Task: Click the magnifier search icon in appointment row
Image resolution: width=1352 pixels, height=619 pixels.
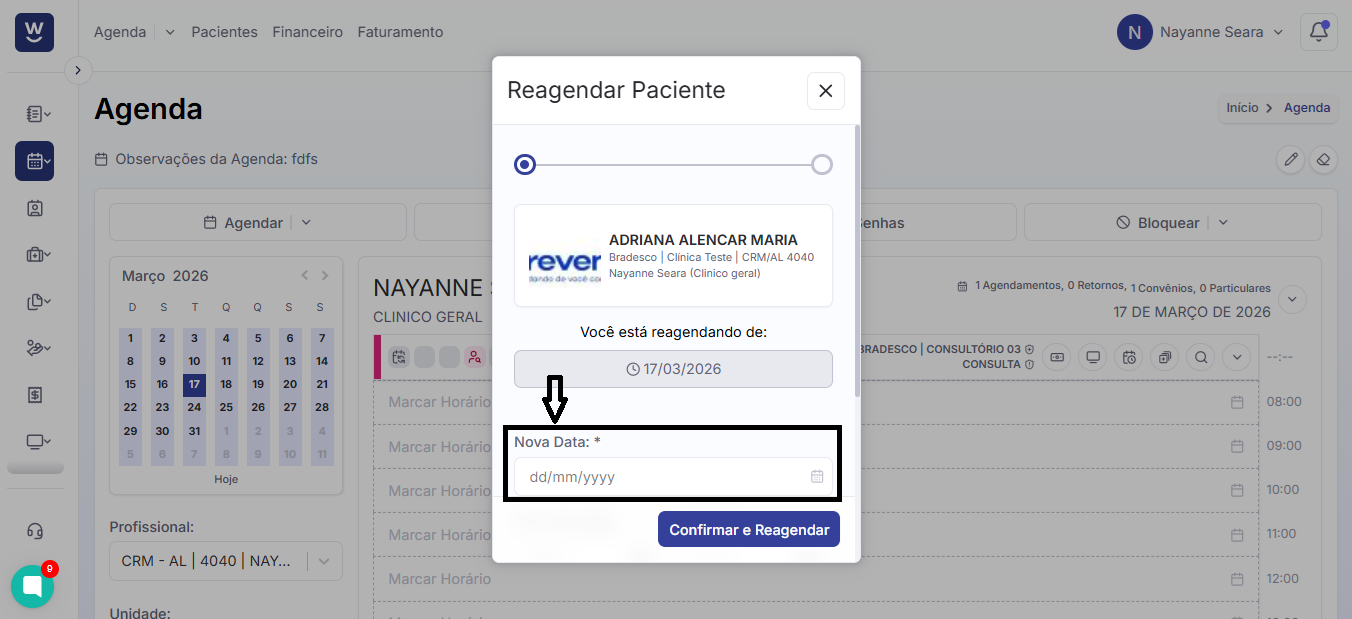Action: [x=1201, y=357]
